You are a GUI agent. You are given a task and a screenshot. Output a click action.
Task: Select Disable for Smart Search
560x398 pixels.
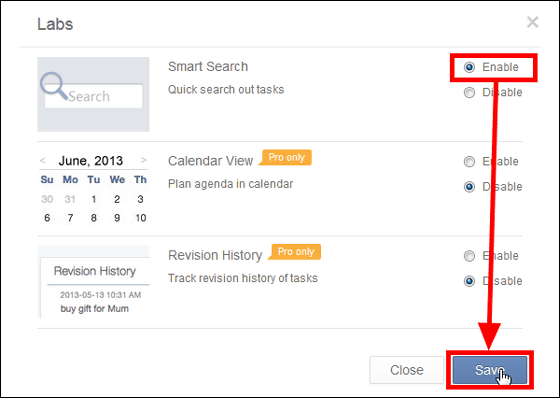click(x=469, y=93)
